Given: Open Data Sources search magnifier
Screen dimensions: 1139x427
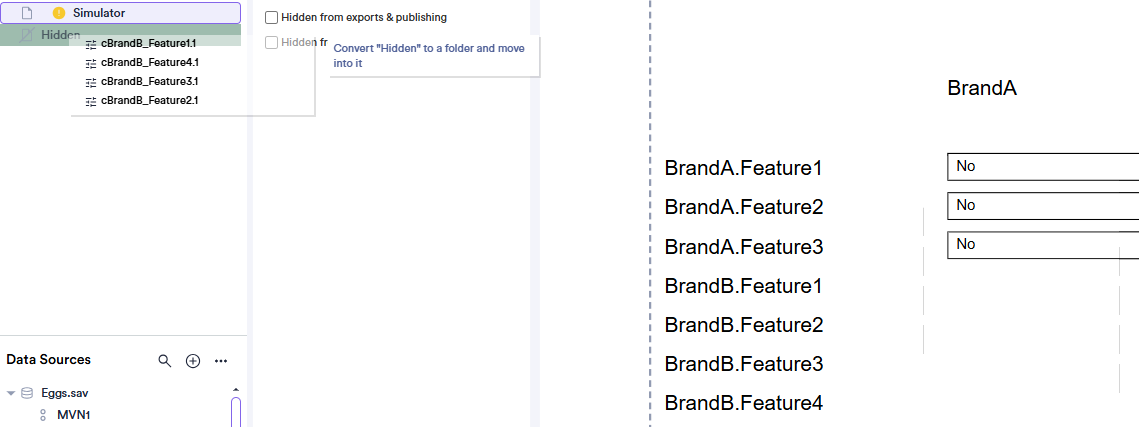Looking at the screenshot, I should [165, 361].
